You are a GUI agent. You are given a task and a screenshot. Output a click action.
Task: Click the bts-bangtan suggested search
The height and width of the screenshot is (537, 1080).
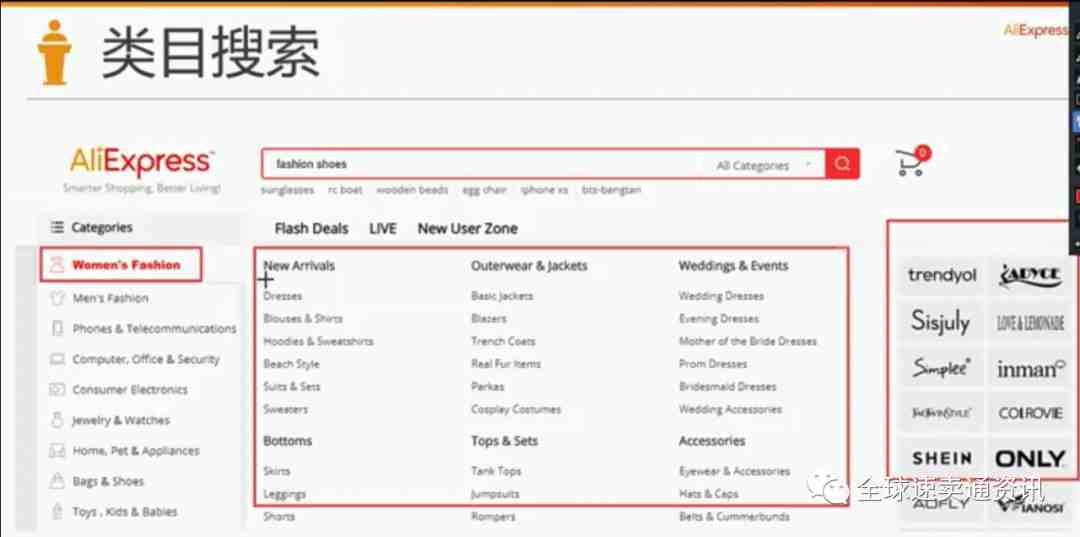pos(612,190)
